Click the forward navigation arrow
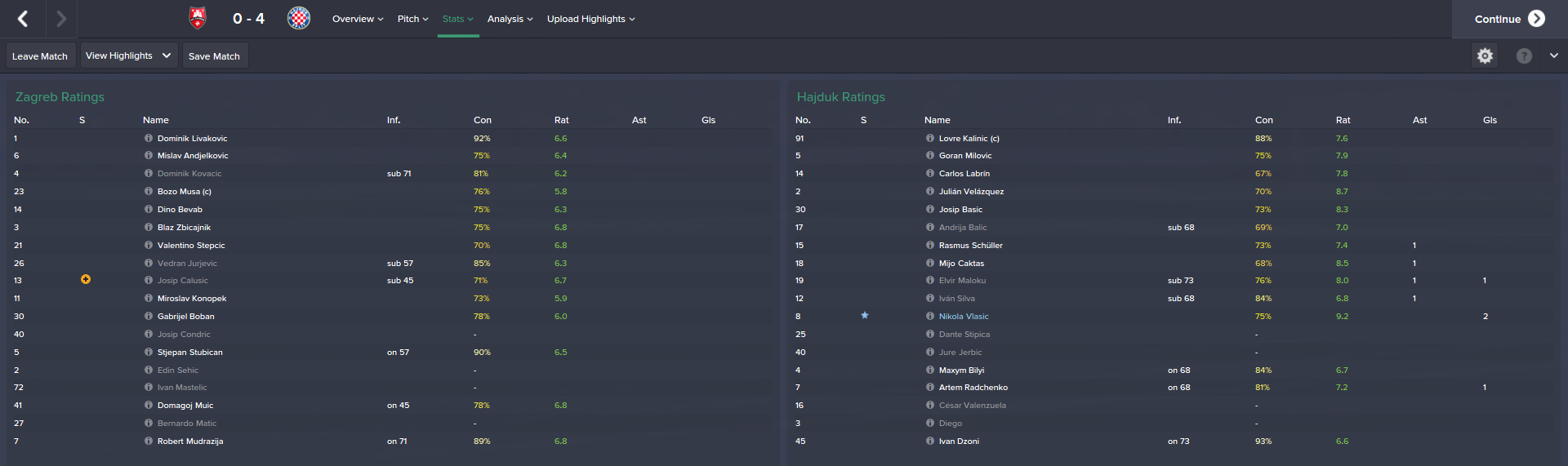Image resolution: width=1568 pixels, height=466 pixels. tap(61, 19)
